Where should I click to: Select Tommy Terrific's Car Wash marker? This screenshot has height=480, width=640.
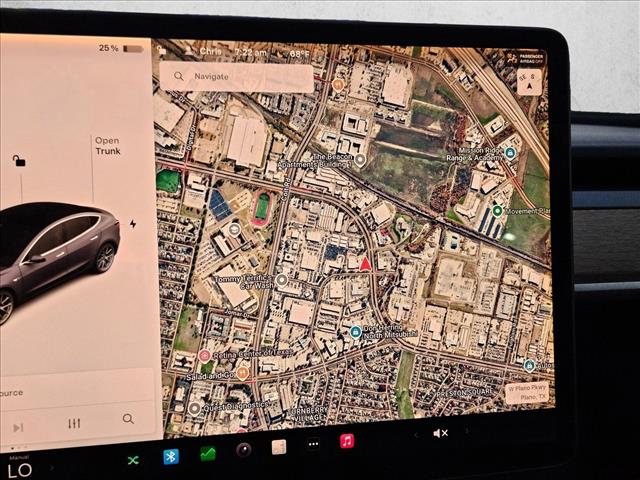(x=282, y=281)
